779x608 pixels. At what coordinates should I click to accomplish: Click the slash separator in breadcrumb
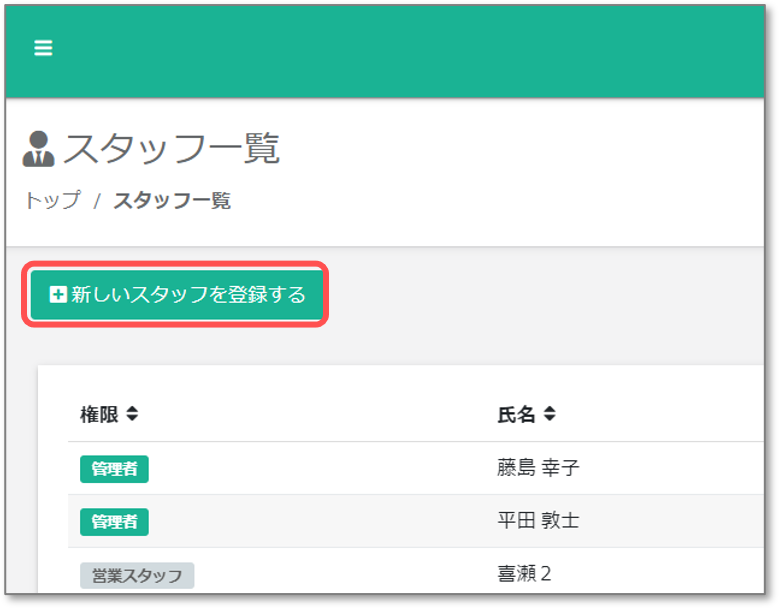(97, 201)
